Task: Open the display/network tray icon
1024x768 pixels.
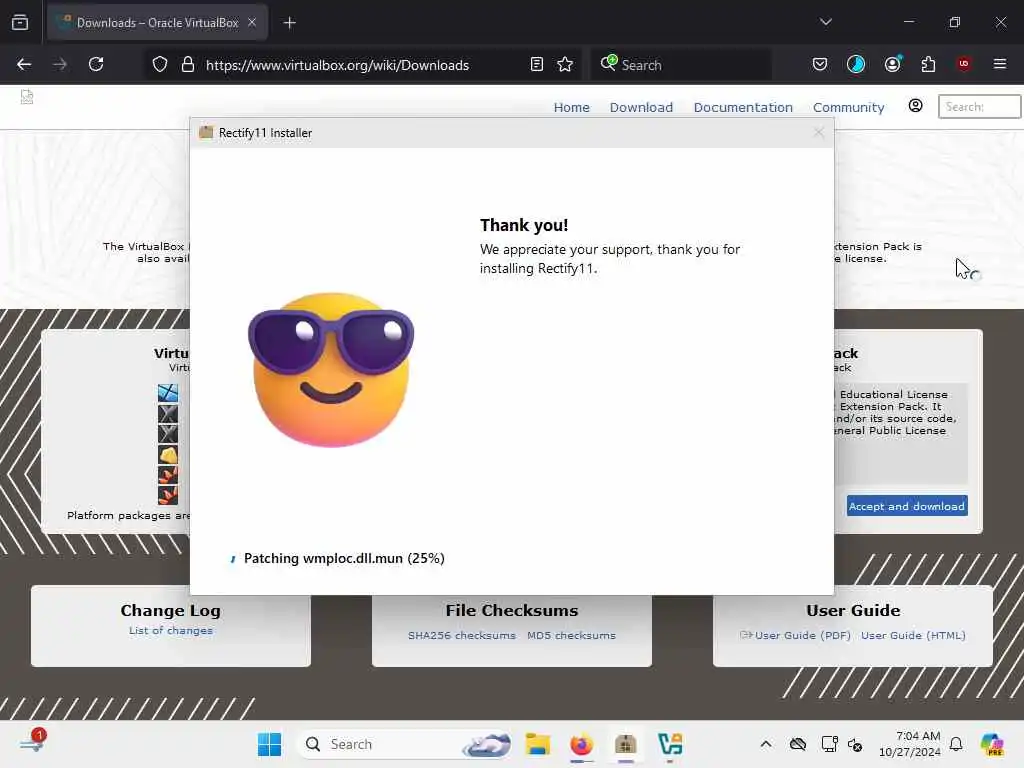Action: (829, 744)
